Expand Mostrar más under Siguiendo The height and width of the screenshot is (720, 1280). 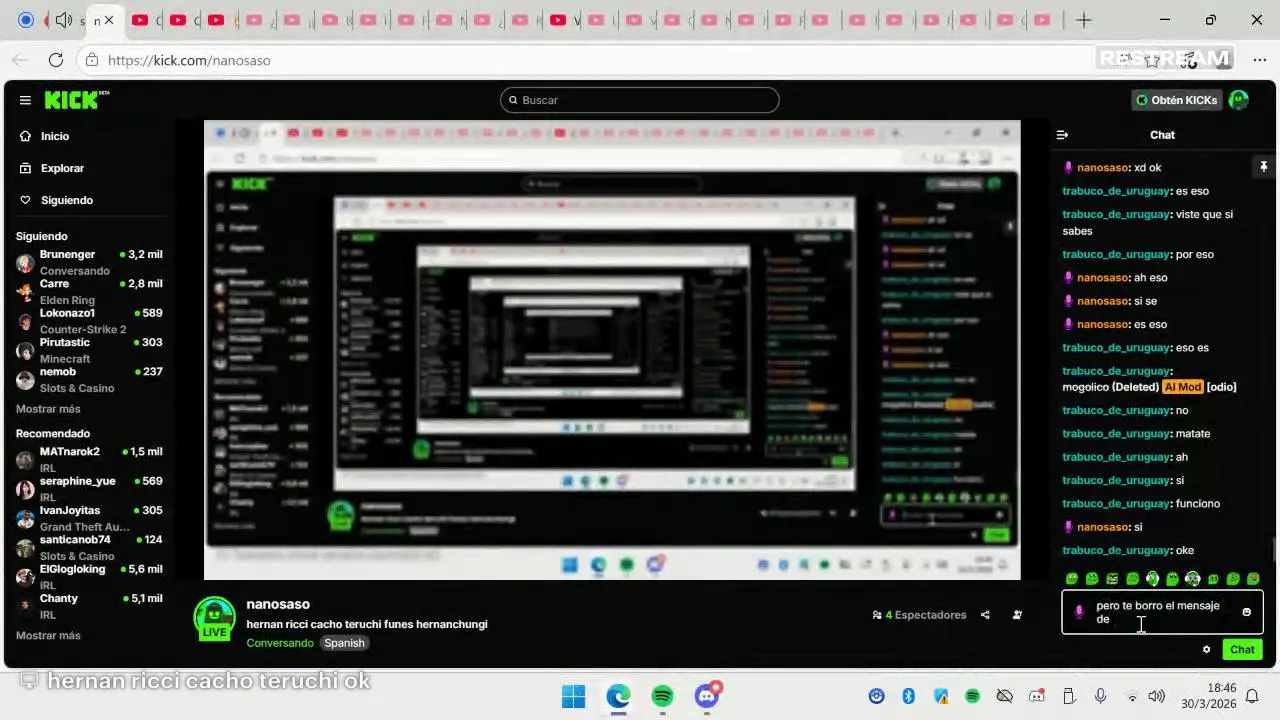[x=48, y=409]
